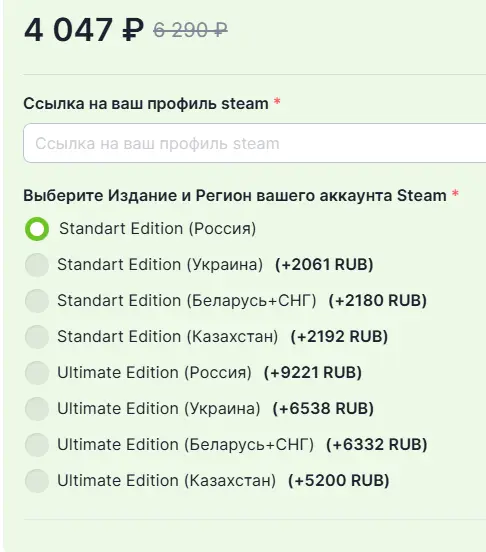Image resolution: width=486 pixels, height=552 pixels.
Task: Pick Ultimate Edition (Казахстан) radio option
Action: [x=37, y=481]
